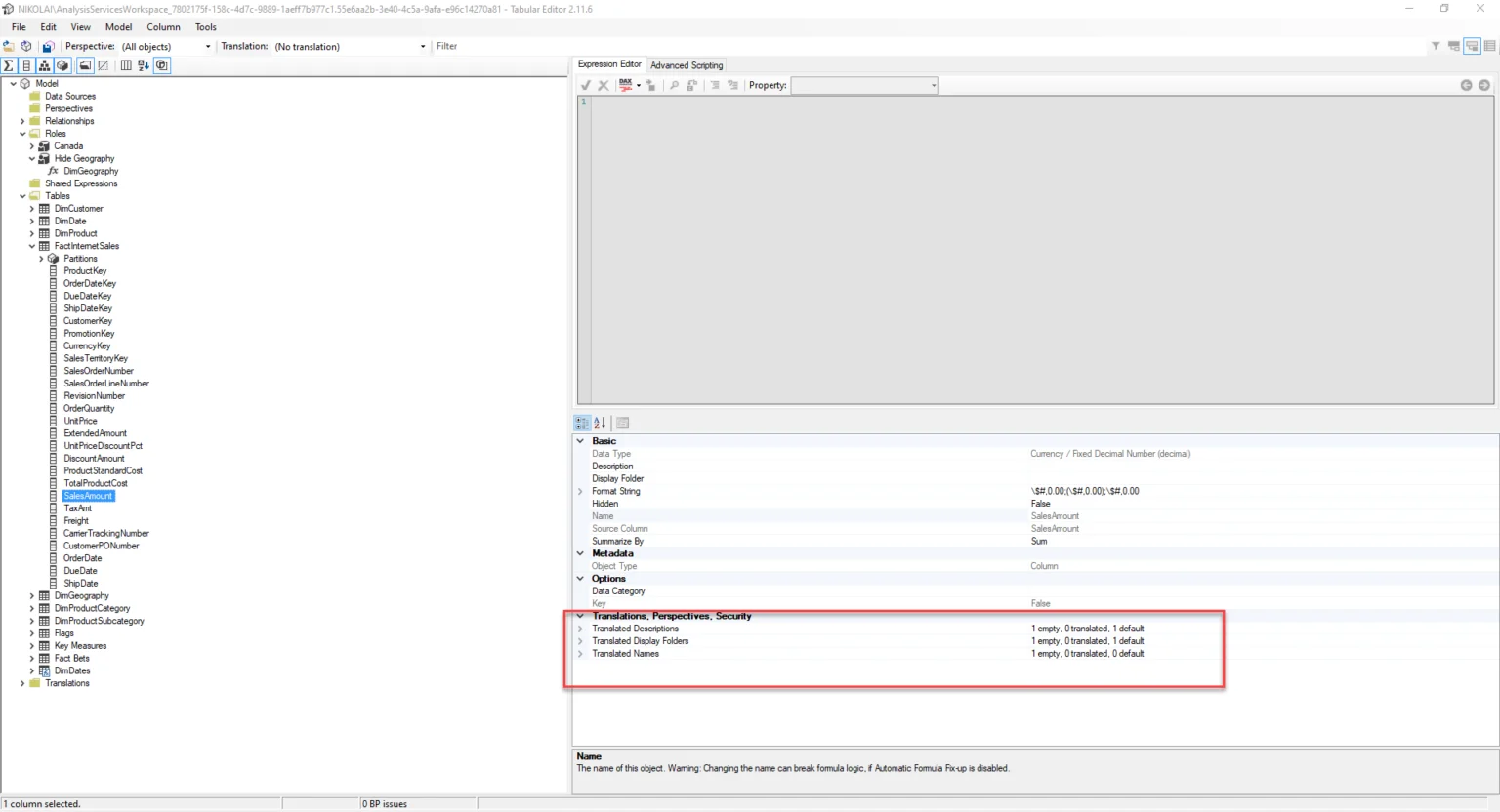Image resolution: width=1500 pixels, height=812 pixels.
Task: Toggle Show Partitions cube button
Action: (x=62, y=65)
